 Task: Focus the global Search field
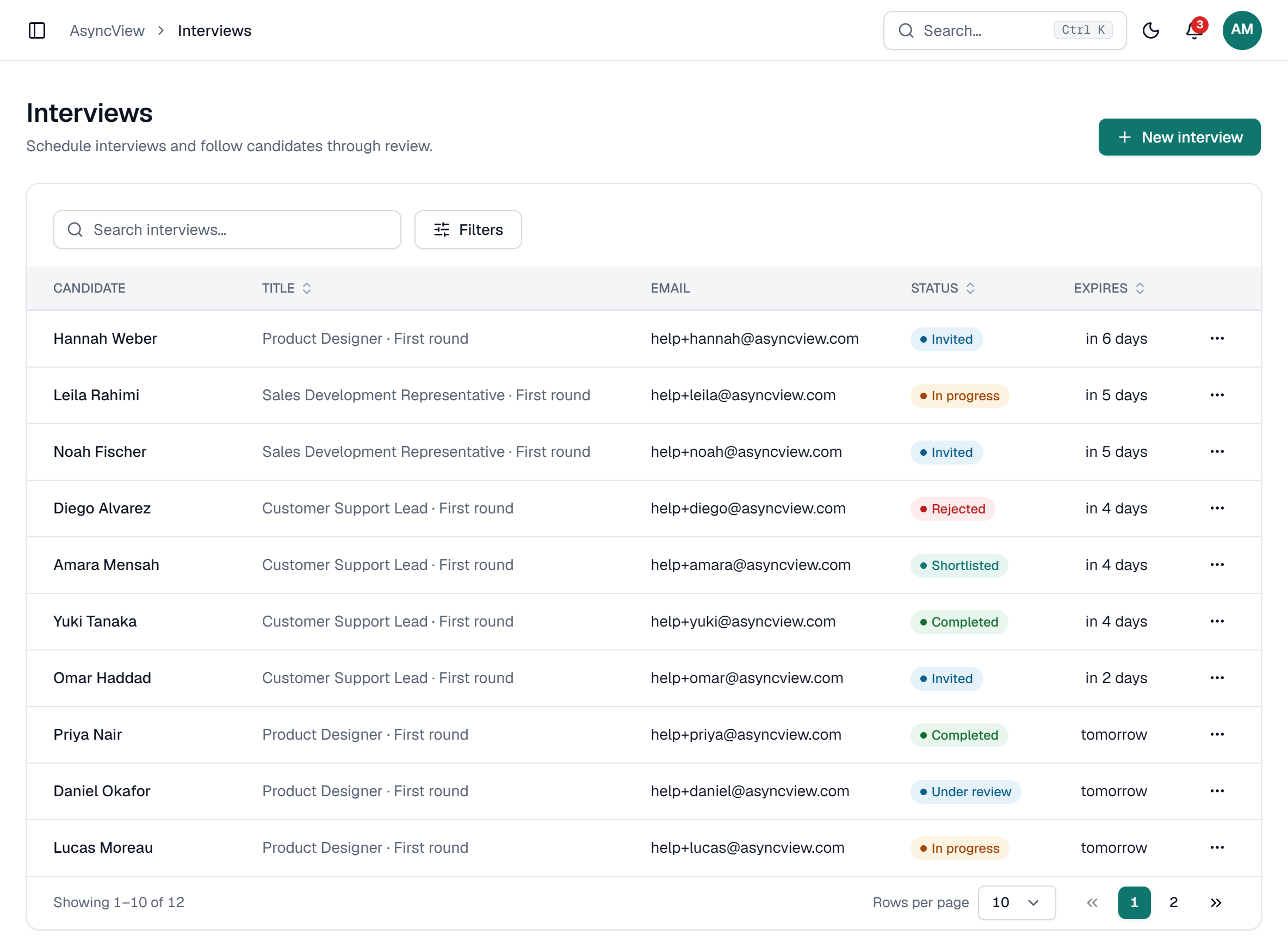(x=1005, y=30)
